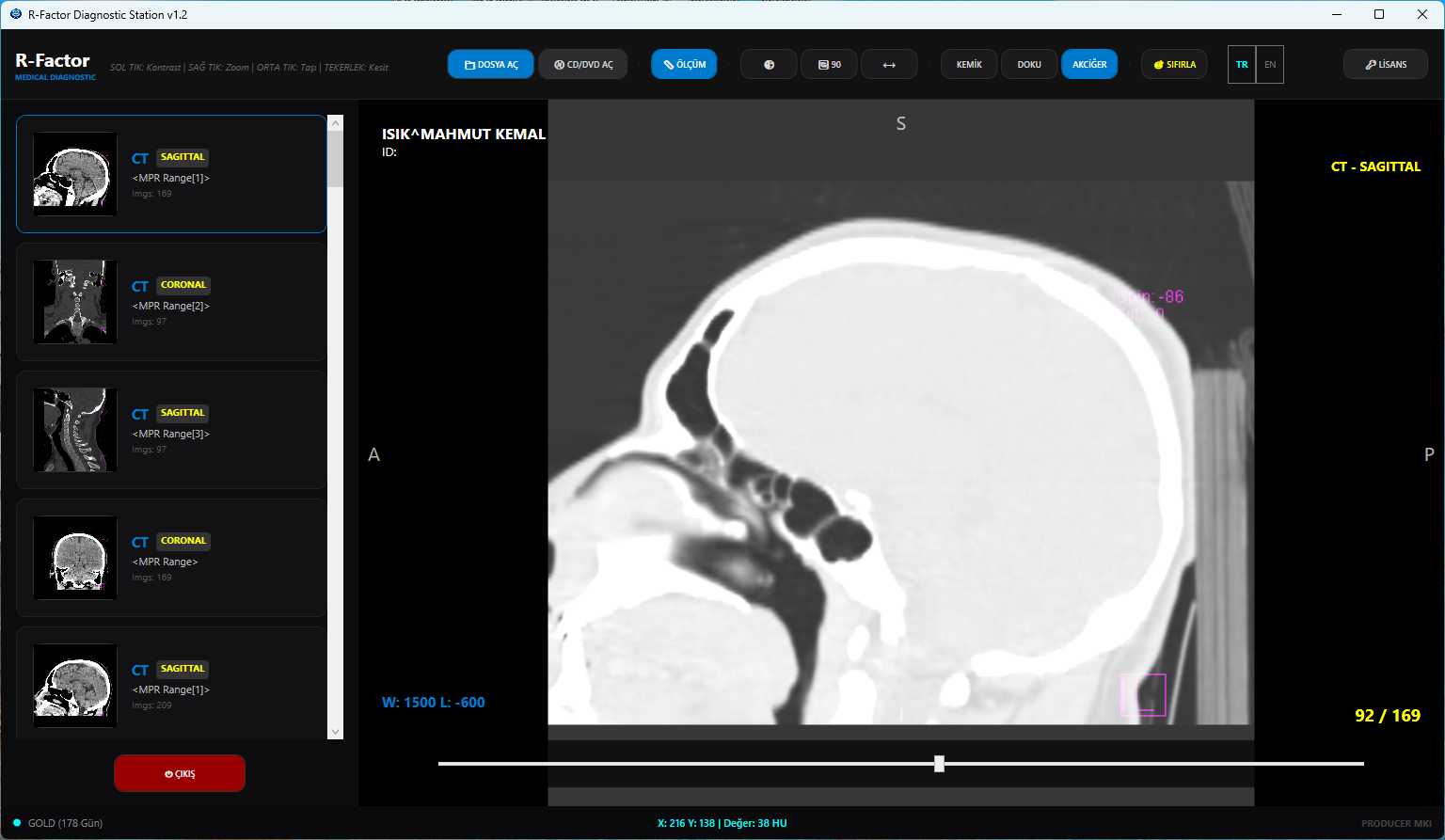Load the SAGITTAL MPR Range[3] spine series
Viewport: 1445px width, 840px height.
171,430
